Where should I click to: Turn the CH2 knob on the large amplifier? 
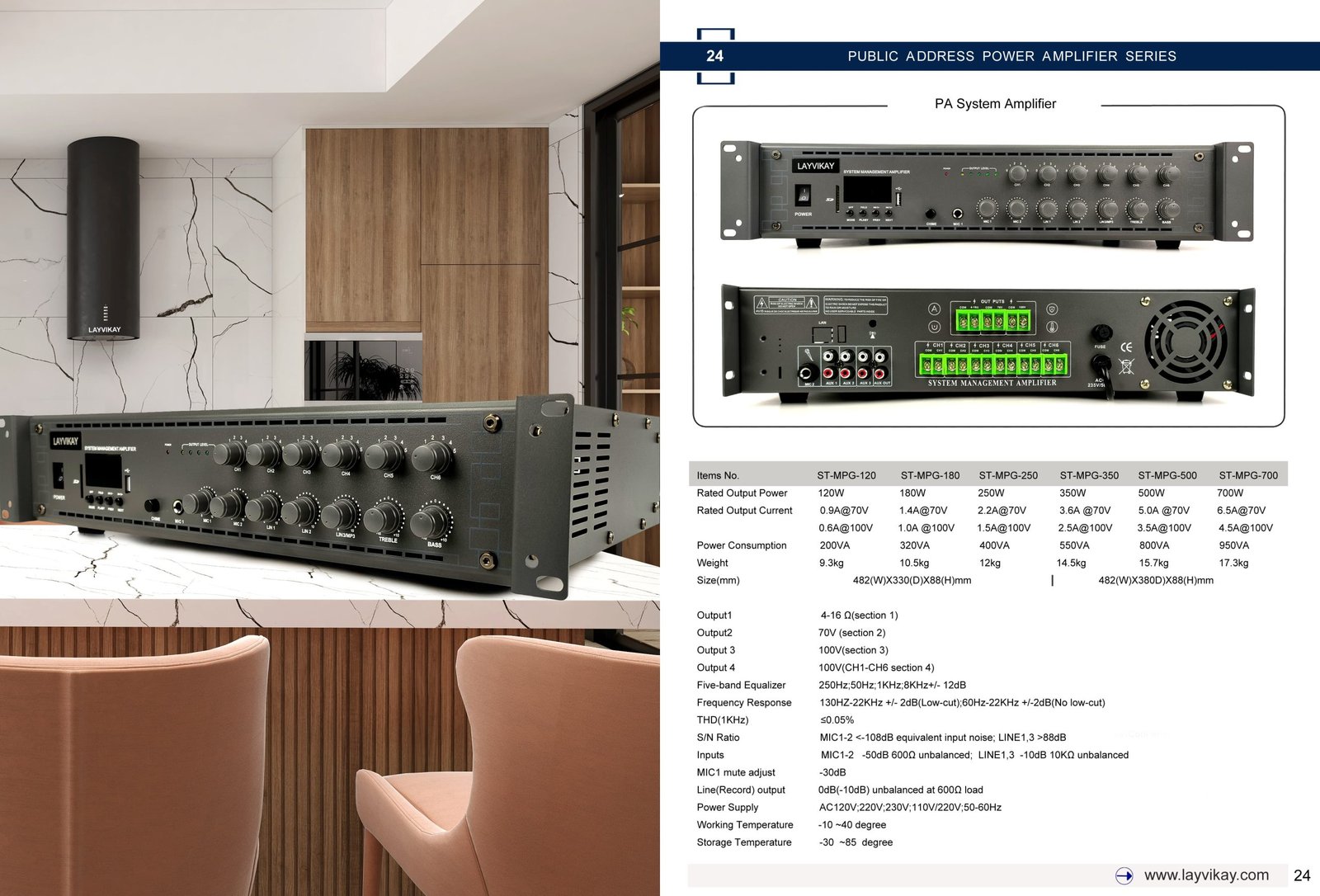[x=264, y=454]
